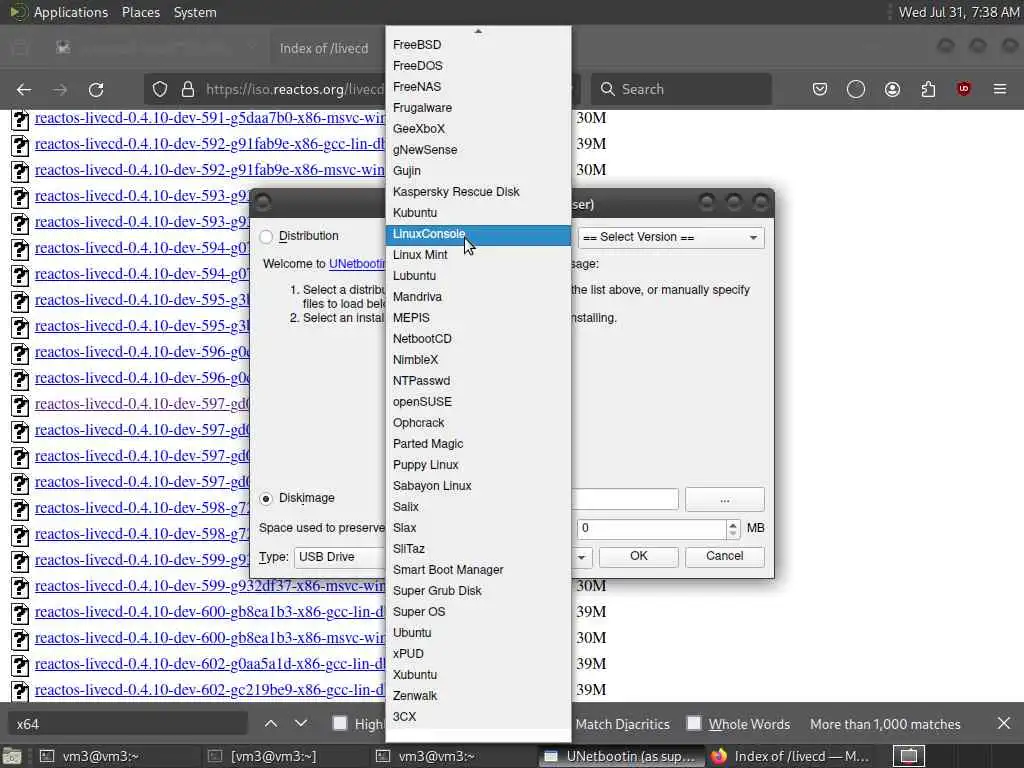Click find-bar next match arrow
The height and width of the screenshot is (768, 1024).
300,724
